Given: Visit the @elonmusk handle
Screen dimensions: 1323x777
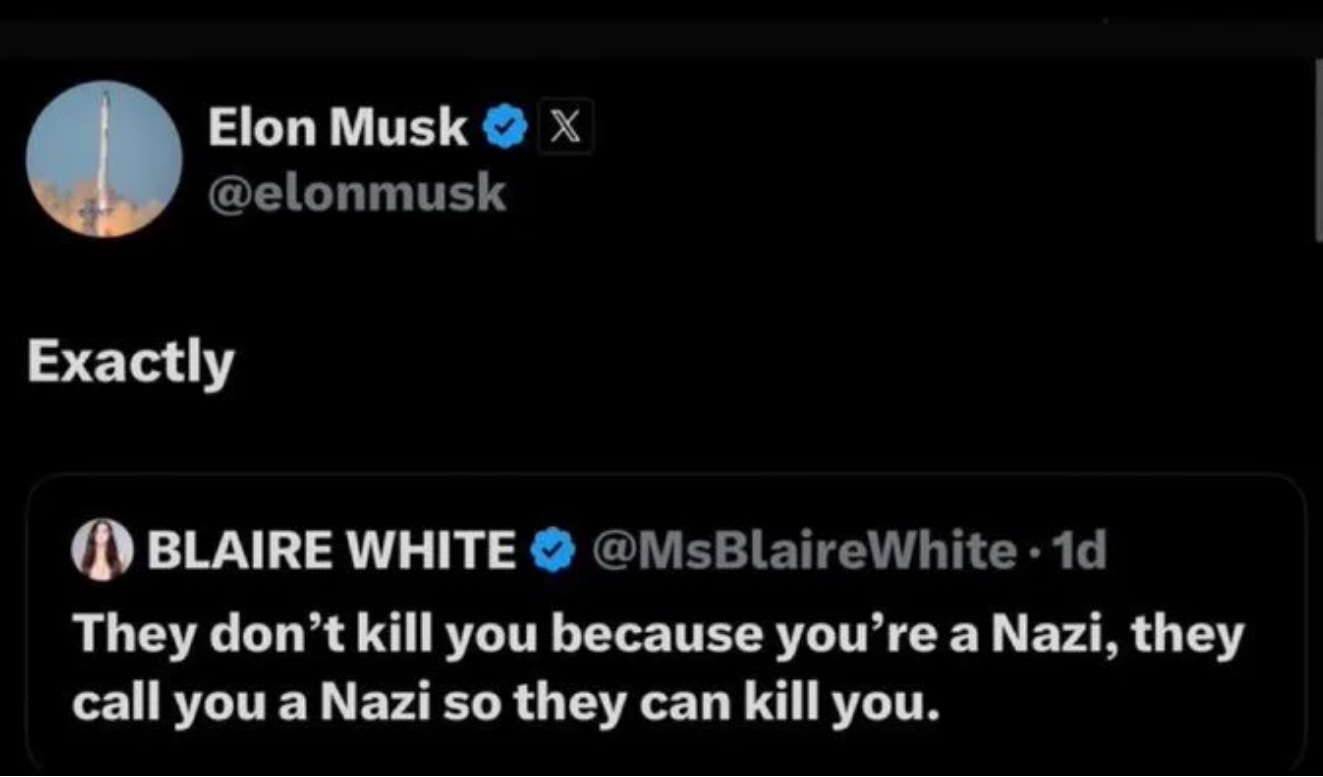Looking at the screenshot, I should (356, 193).
